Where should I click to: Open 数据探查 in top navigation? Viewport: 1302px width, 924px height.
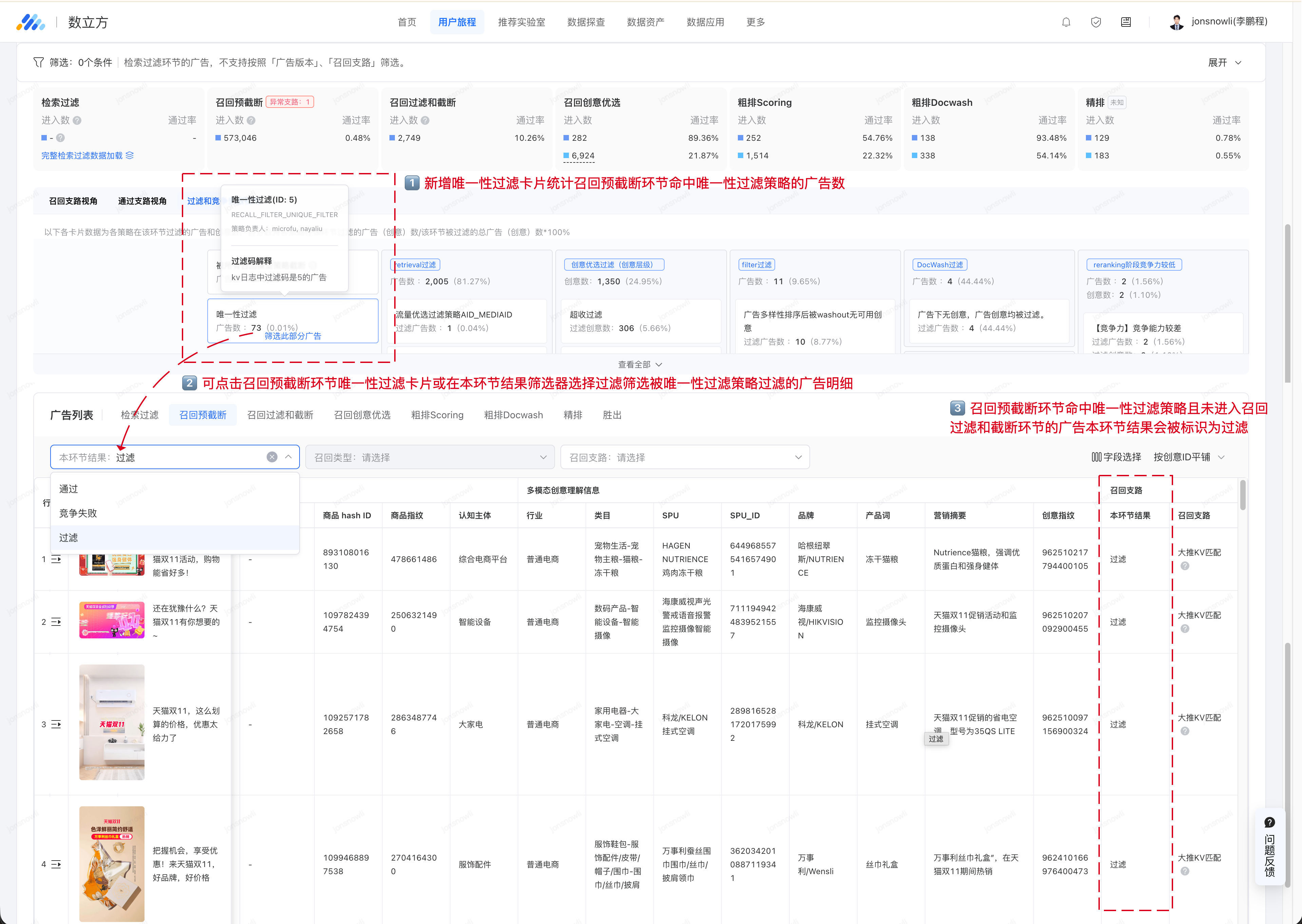586,22
